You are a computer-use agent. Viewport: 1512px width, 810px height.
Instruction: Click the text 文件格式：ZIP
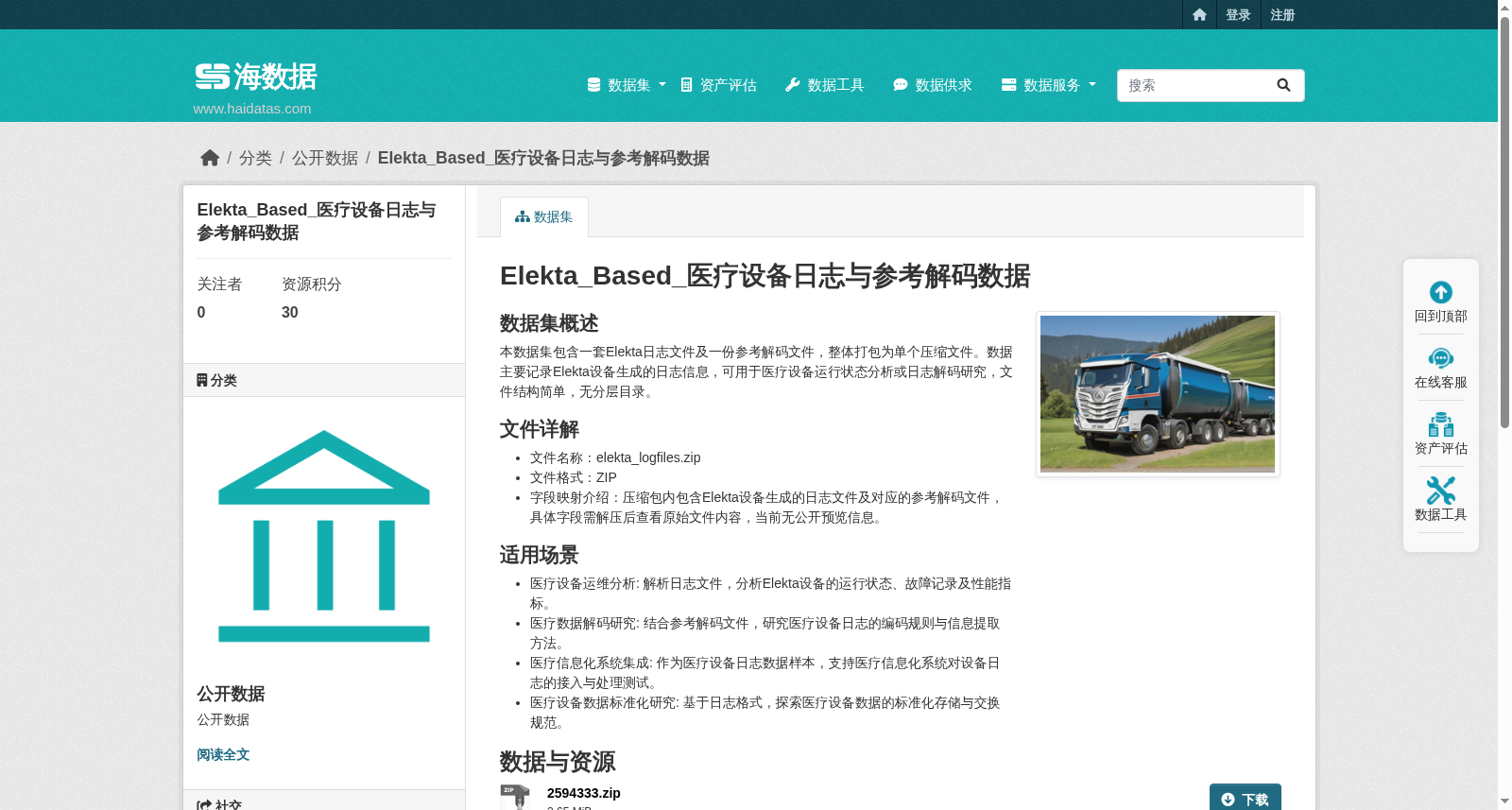click(574, 477)
